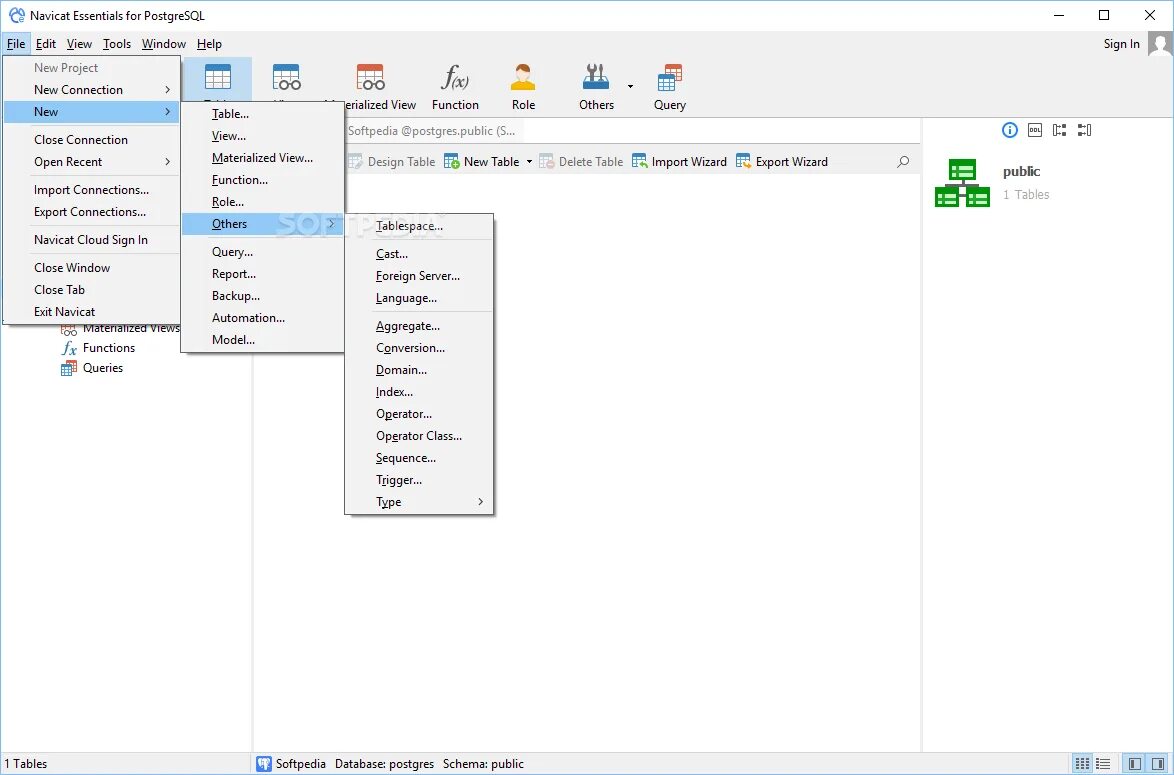Expand the Others toolbar dropdown arrow
Screen dimensions: 1174x775
click(630, 86)
